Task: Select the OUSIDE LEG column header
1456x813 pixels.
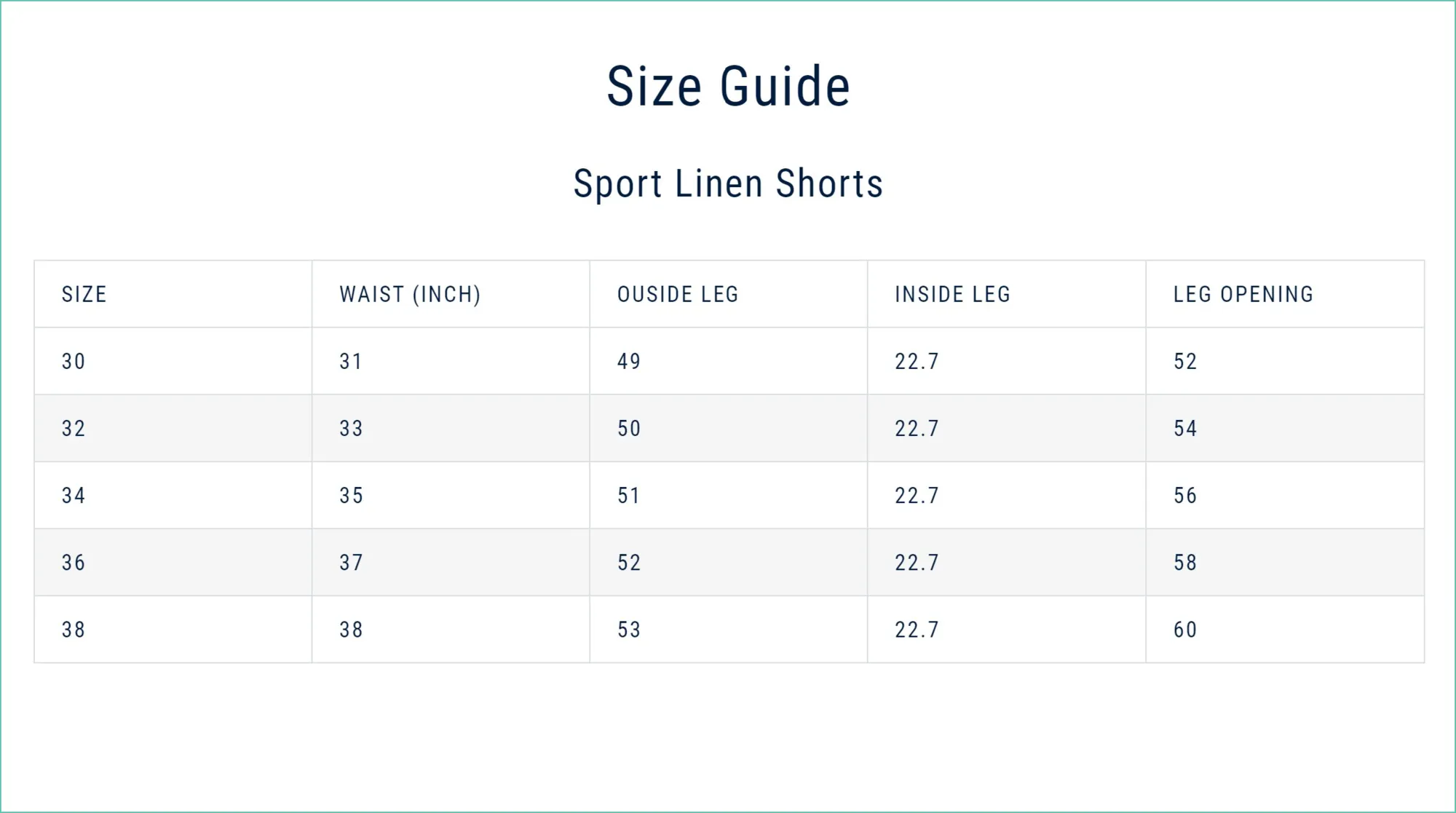Action: click(678, 294)
